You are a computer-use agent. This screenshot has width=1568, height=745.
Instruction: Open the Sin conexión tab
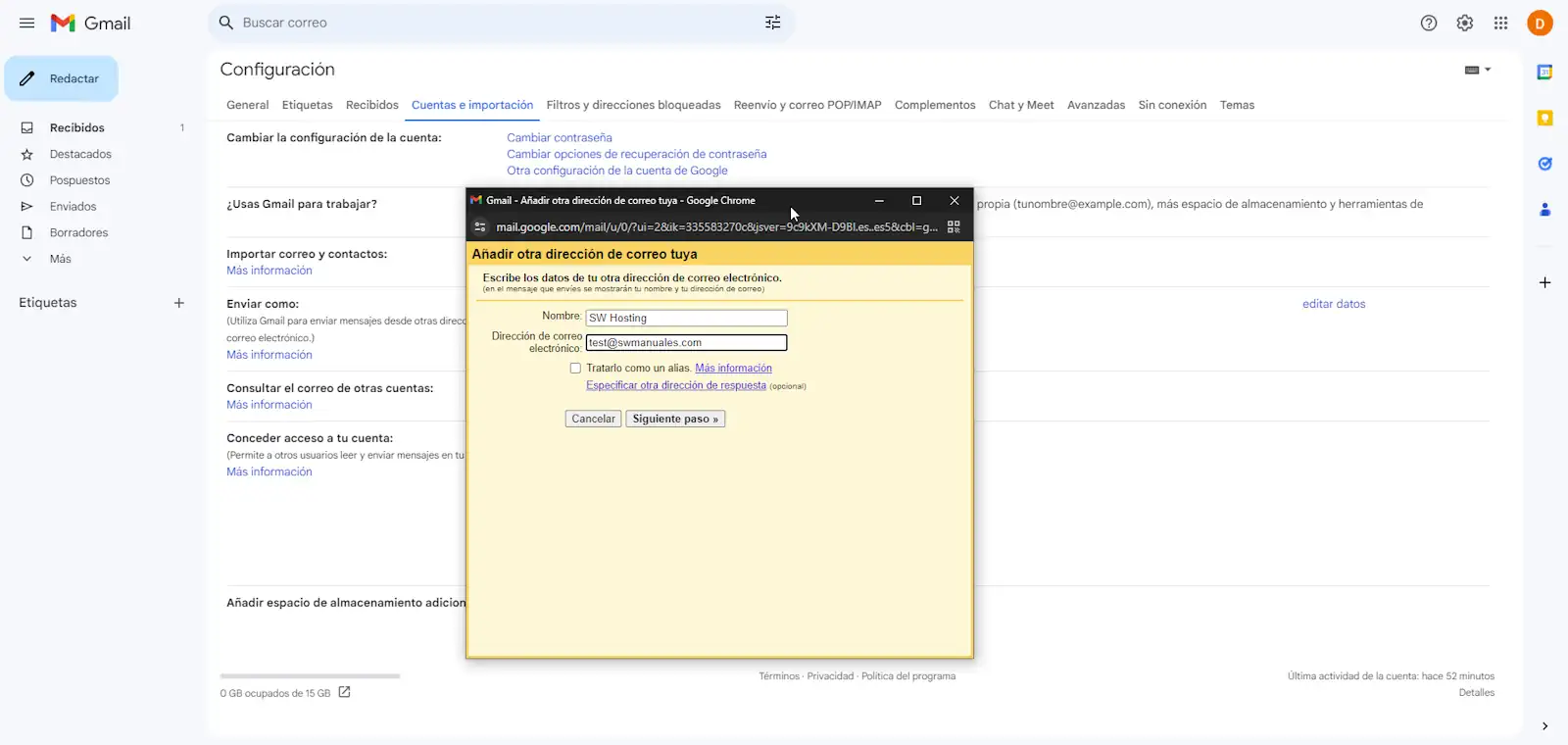point(1172,105)
